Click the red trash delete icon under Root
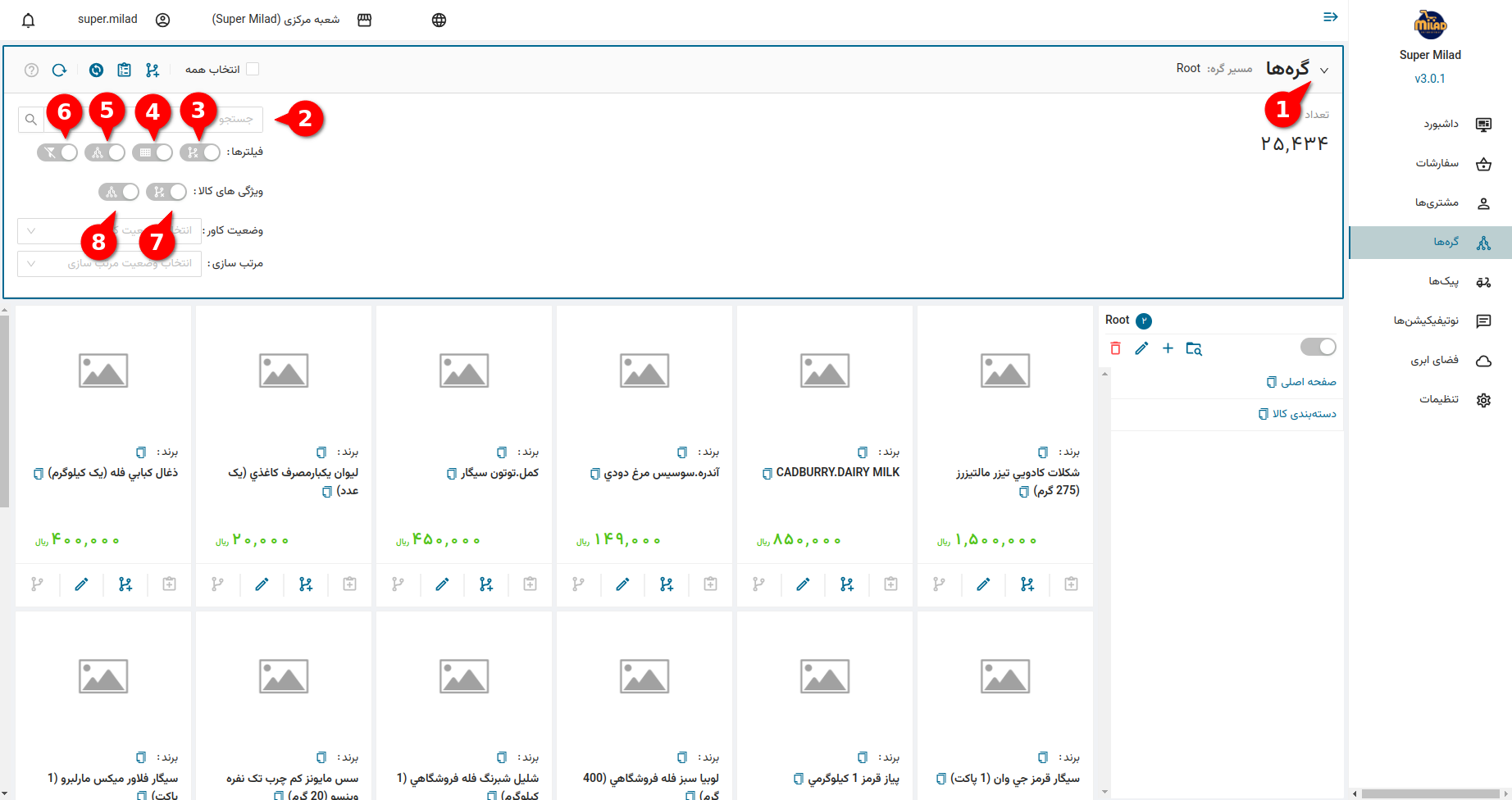 1115,348
